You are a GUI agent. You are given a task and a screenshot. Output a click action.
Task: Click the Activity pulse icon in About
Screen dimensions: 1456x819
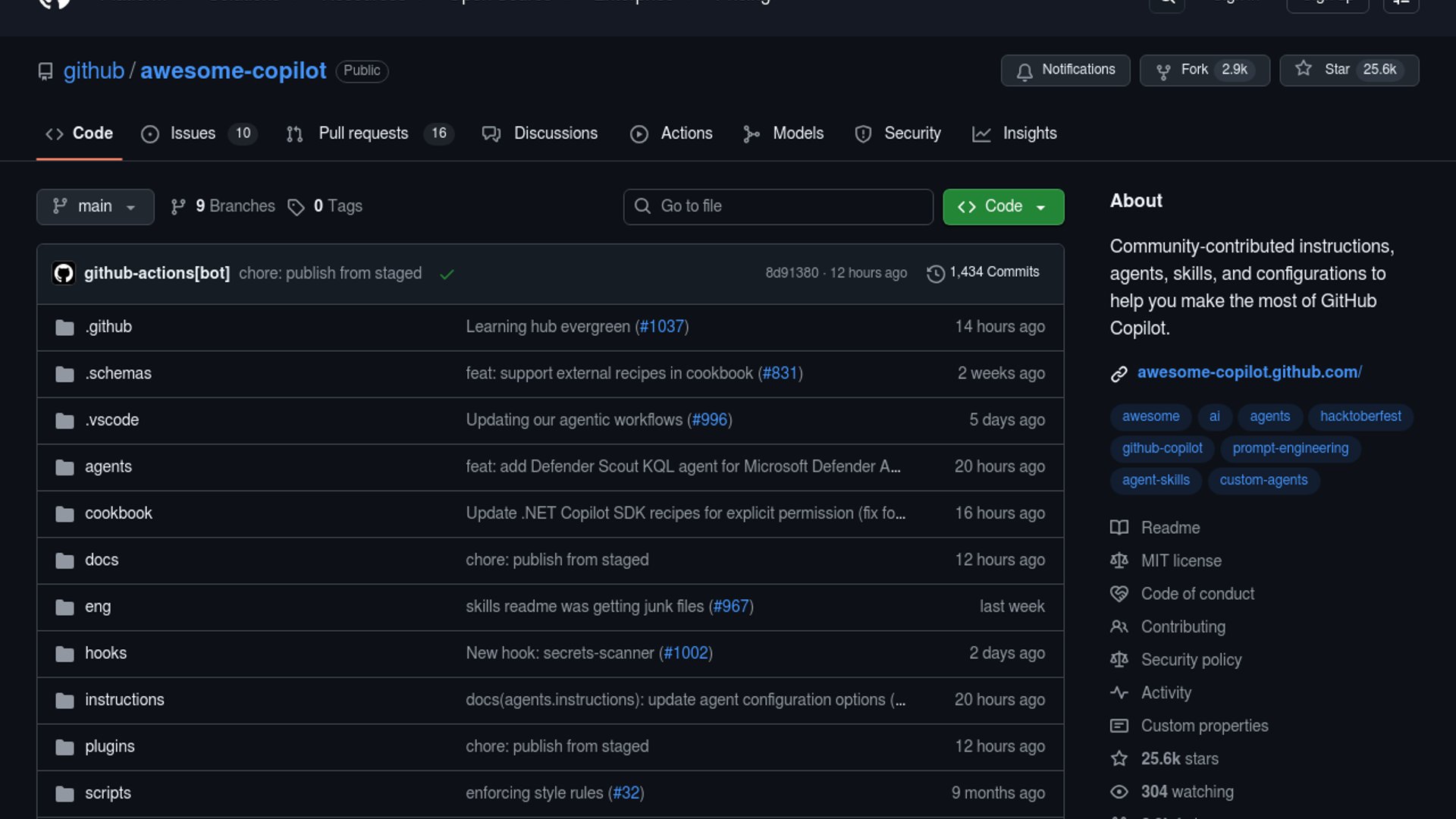coord(1119,692)
